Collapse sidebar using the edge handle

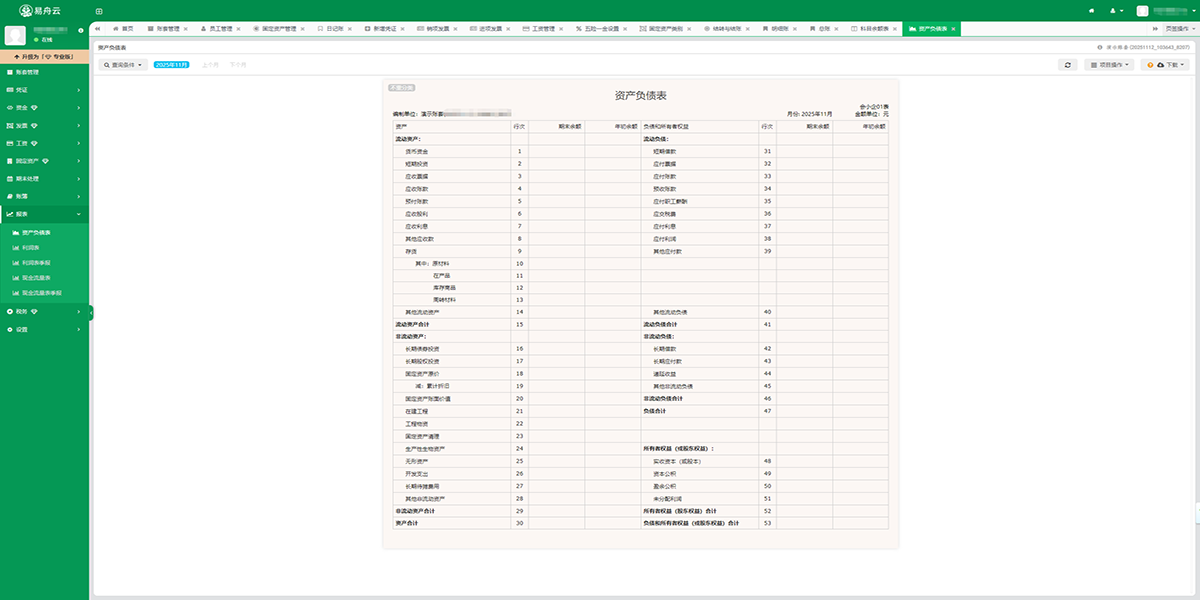point(91,313)
